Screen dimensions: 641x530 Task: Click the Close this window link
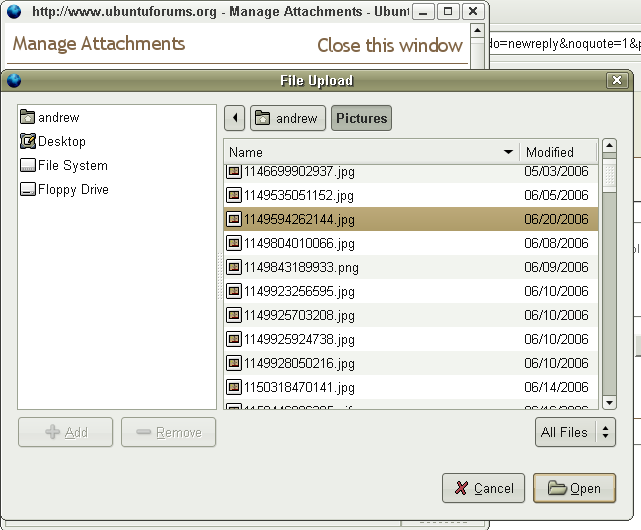pyautogui.click(x=390, y=46)
